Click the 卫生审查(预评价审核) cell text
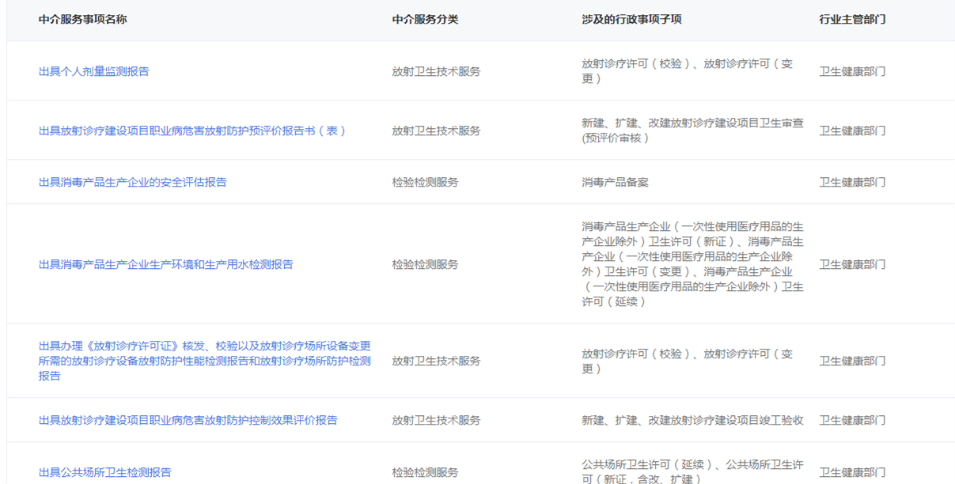This screenshot has width=955, height=484. 692,130
